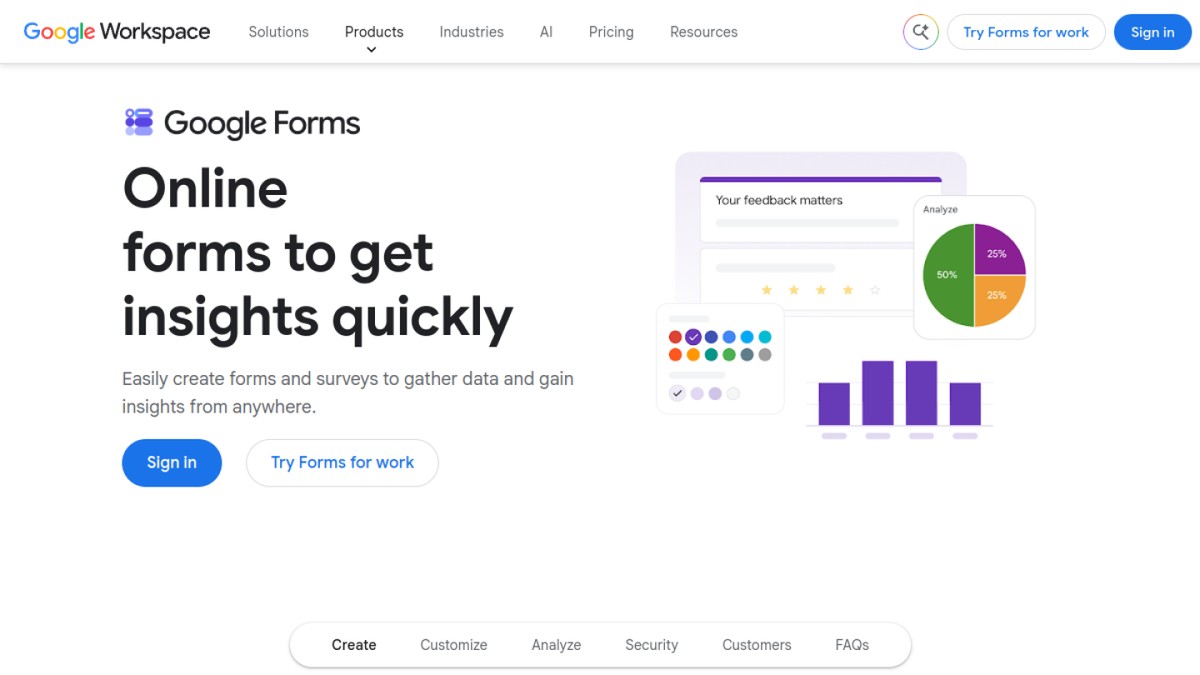1200x675 pixels.
Task: Click header Try Forms for work button
Action: point(1026,32)
